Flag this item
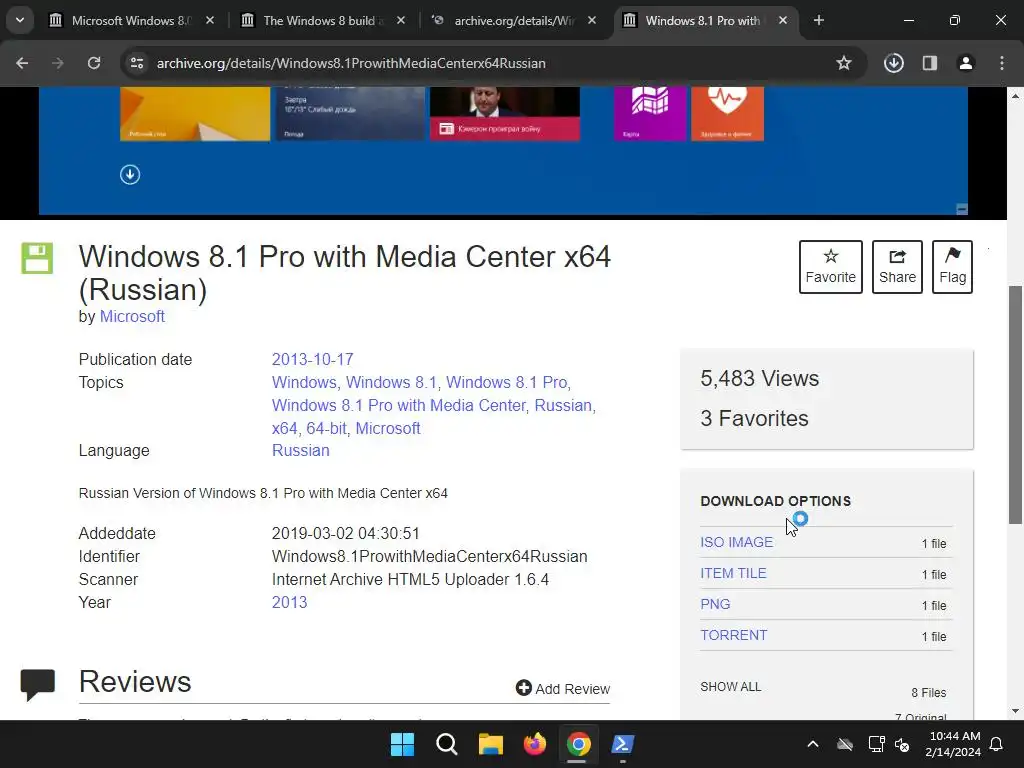Screen dimensions: 1024x768 click(x=952, y=266)
